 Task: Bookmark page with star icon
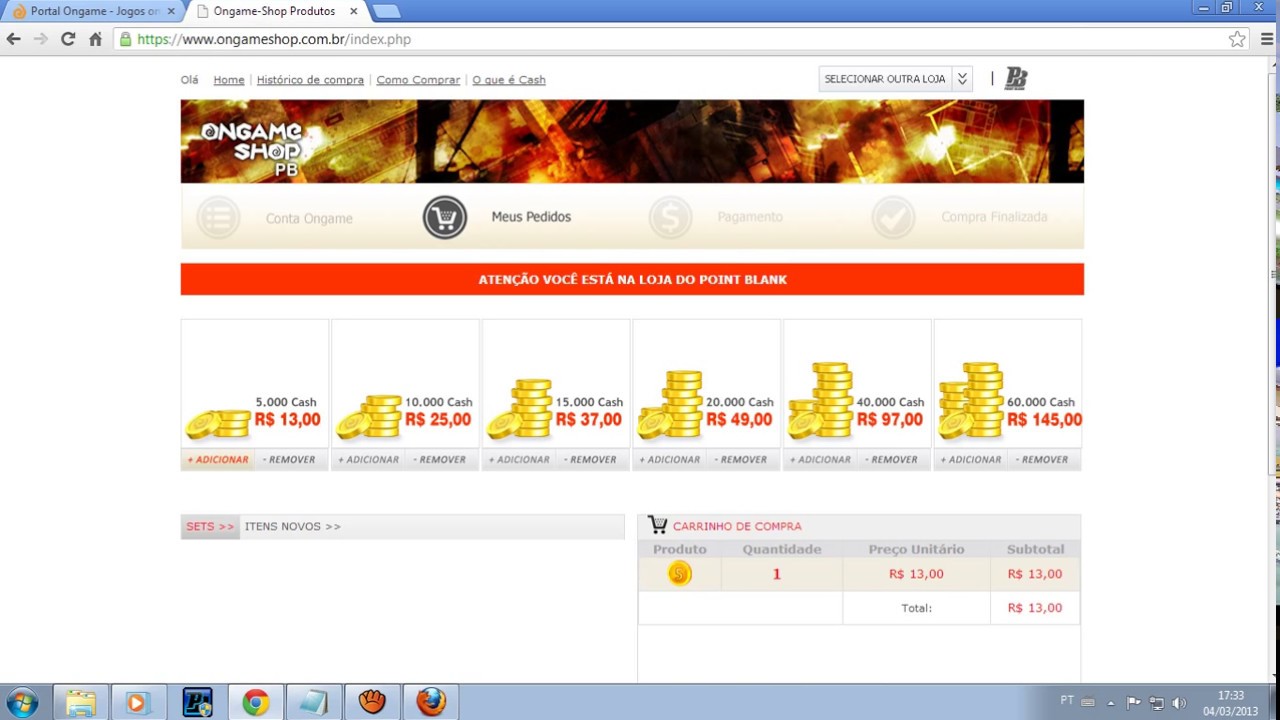click(x=1237, y=39)
